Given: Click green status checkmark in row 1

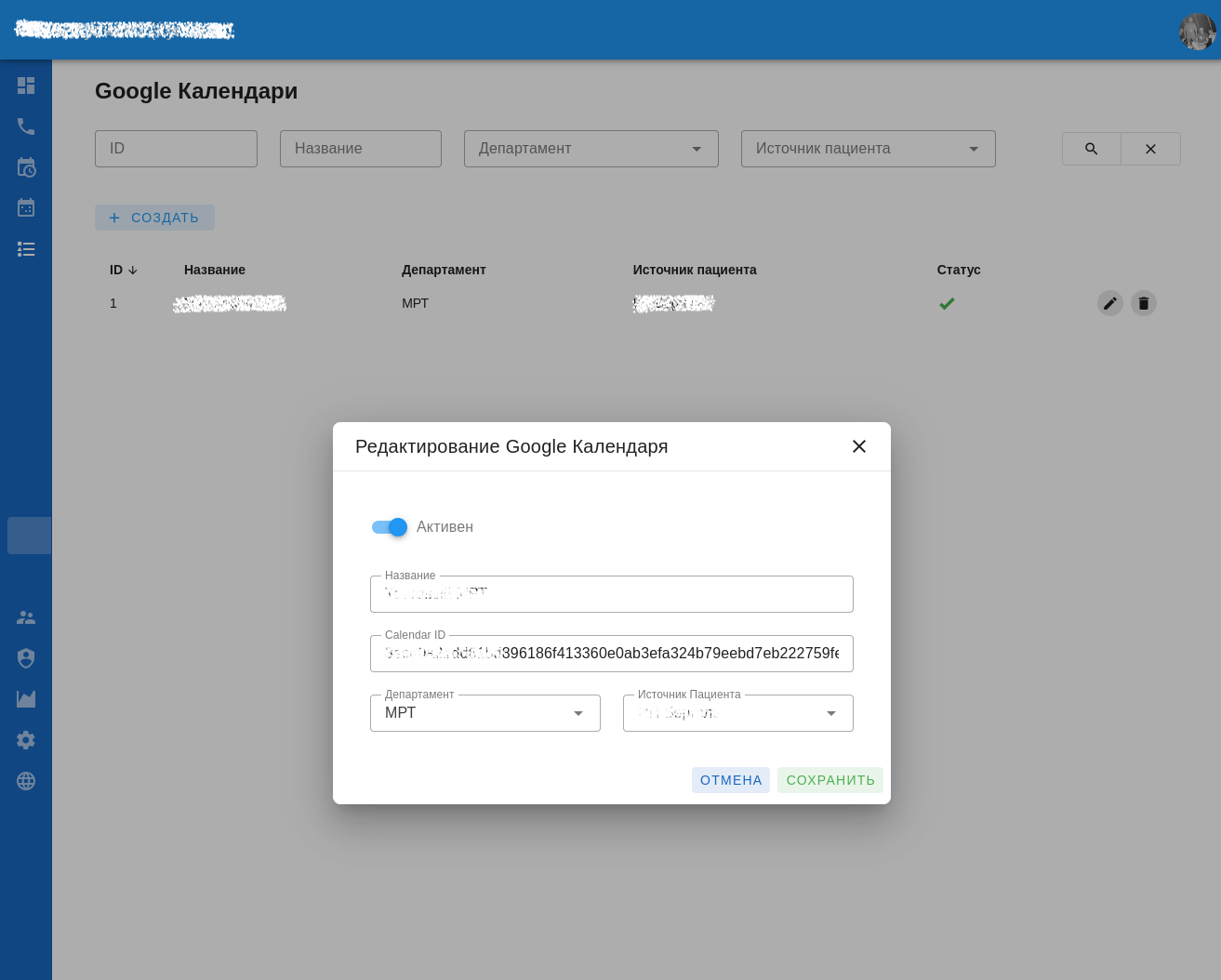Looking at the screenshot, I should [947, 303].
